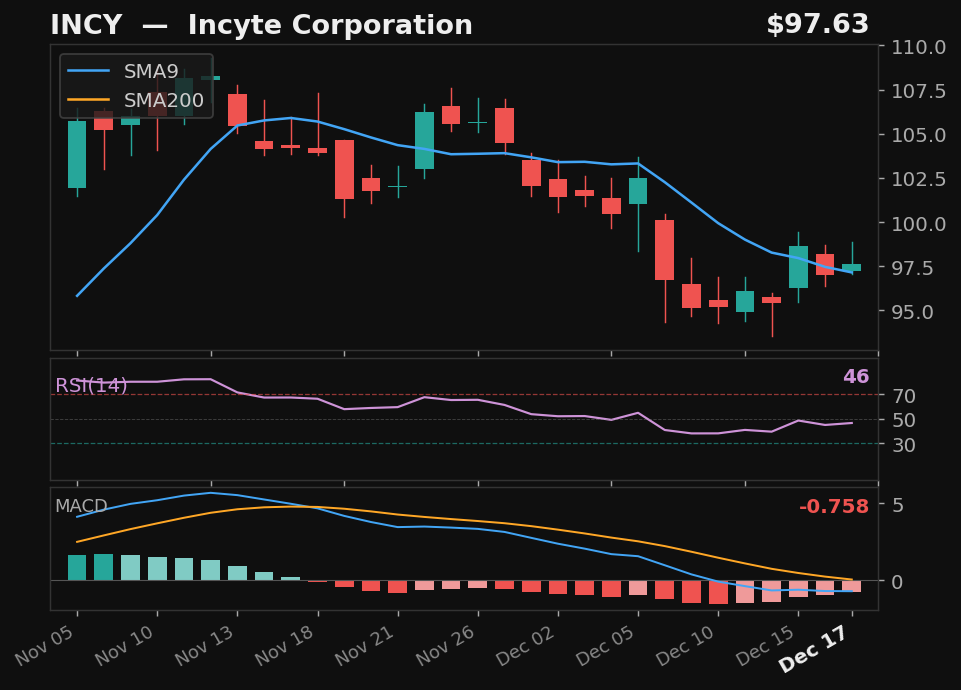The height and width of the screenshot is (690, 961).
Task: Click the 102.5 price axis label
Action: (918, 180)
